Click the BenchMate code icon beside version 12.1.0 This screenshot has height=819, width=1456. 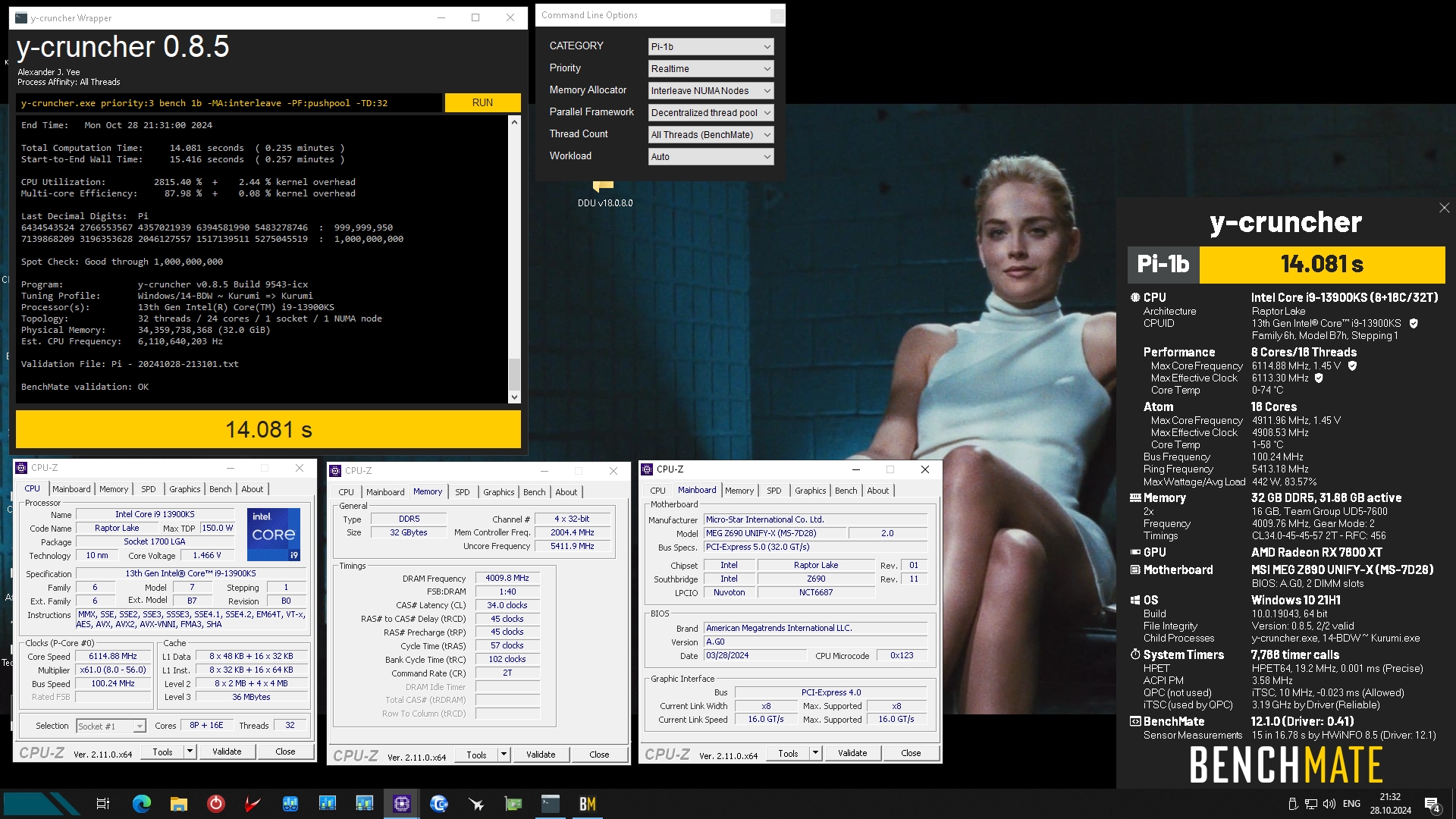click(1135, 721)
